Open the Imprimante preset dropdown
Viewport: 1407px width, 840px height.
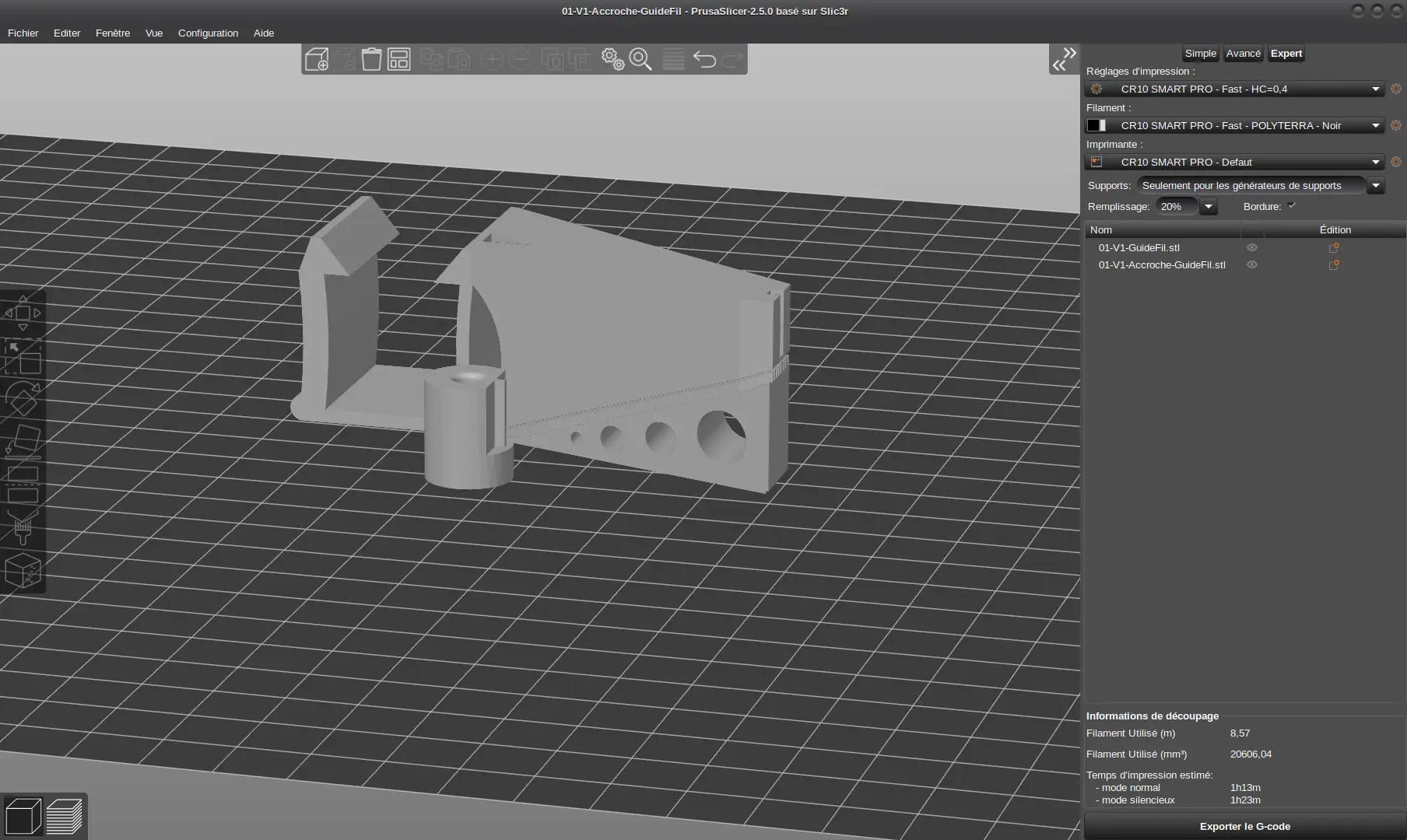click(1234, 162)
